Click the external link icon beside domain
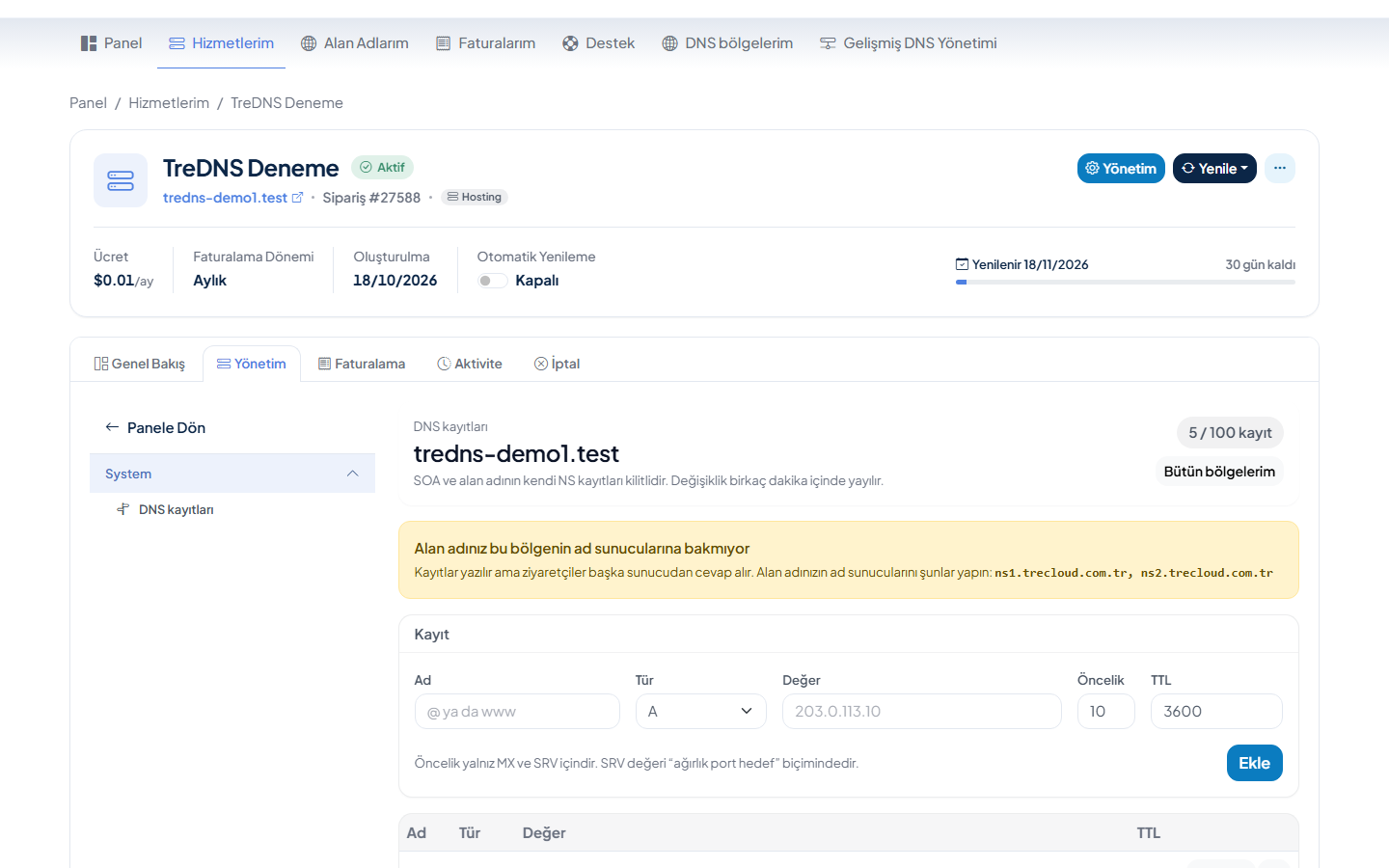 (297, 198)
